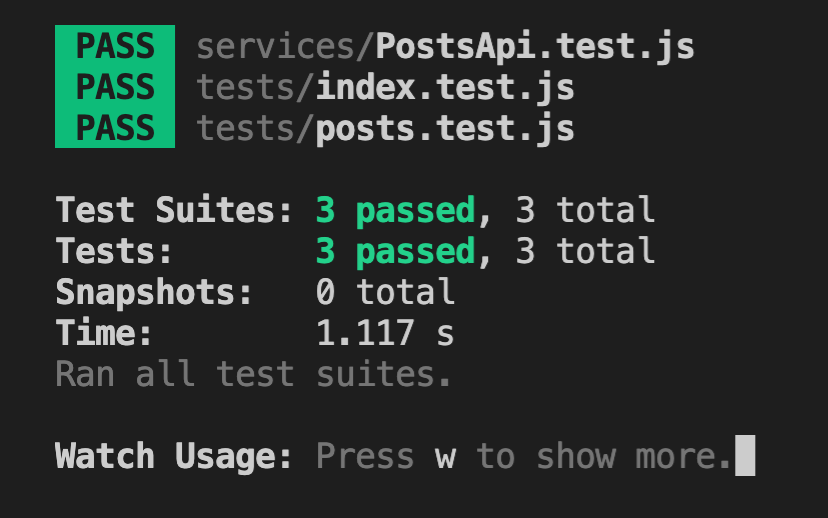The height and width of the screenshot is (518, 828).
Task: Click the PASS badge beside index.test.js
Action: (115, 88)
